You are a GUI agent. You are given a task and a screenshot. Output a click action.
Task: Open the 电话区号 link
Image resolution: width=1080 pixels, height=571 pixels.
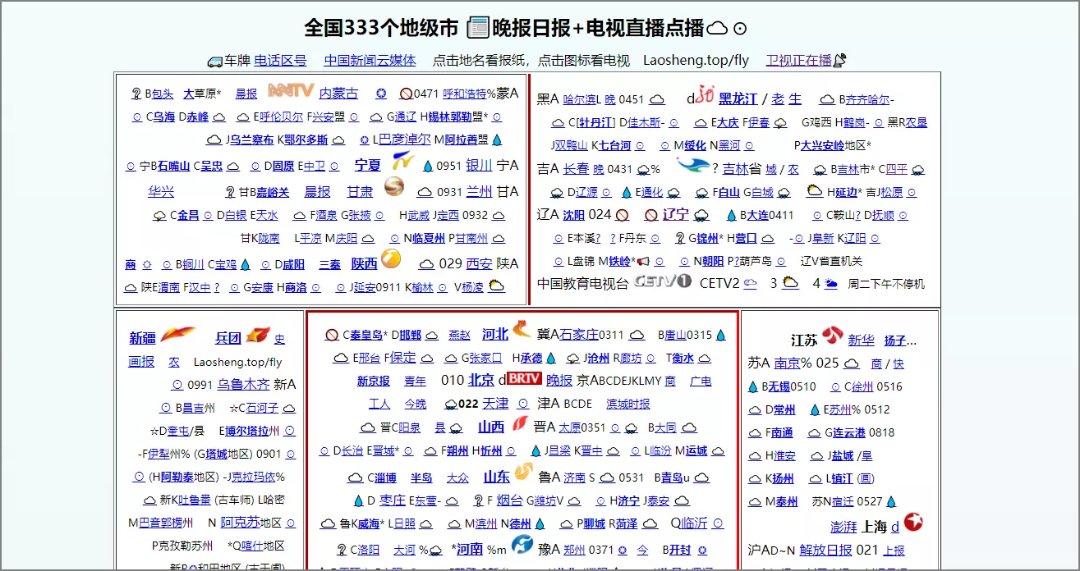tap(280, 61)
